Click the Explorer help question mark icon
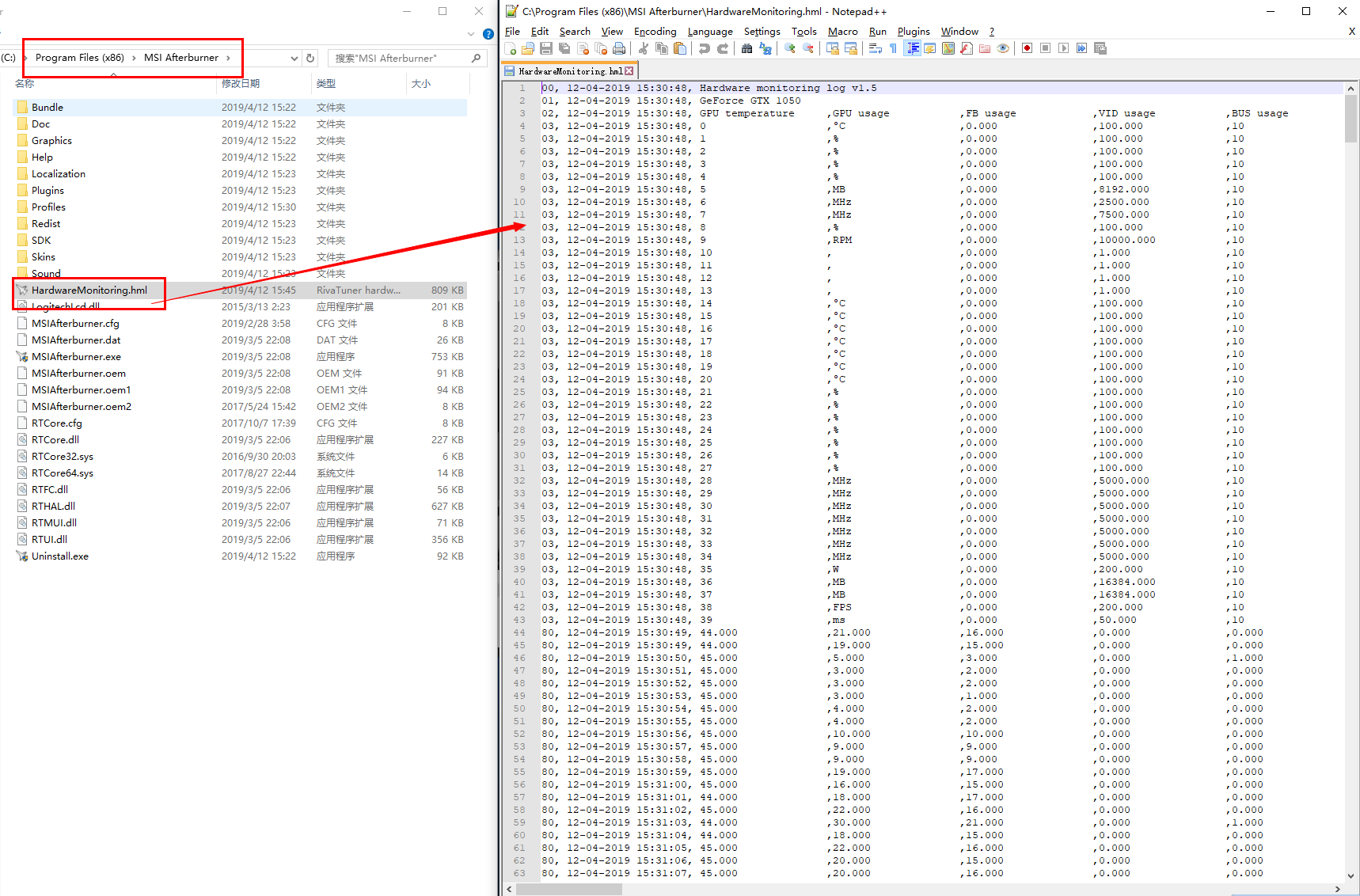The height and width of the screenshot is (896, 1360). (488, 34)
